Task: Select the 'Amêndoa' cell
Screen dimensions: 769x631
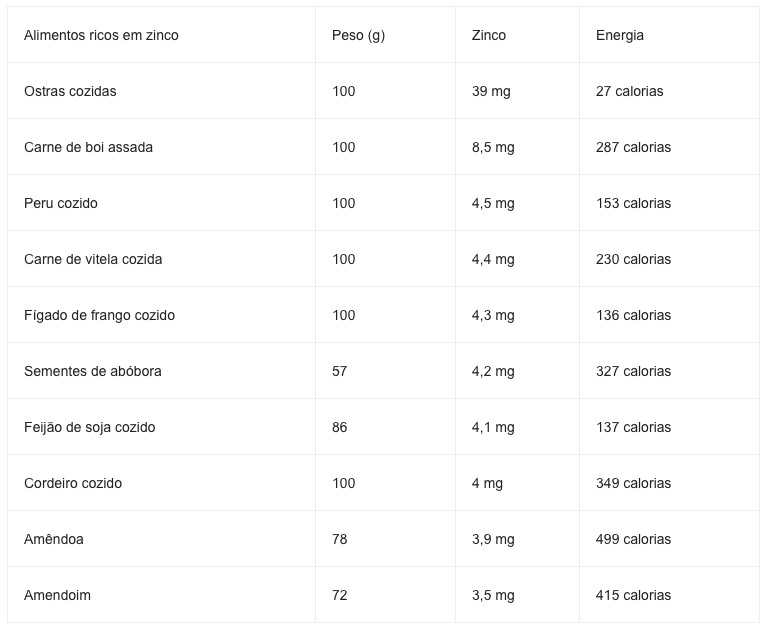Action: click(x=161, y=539)
